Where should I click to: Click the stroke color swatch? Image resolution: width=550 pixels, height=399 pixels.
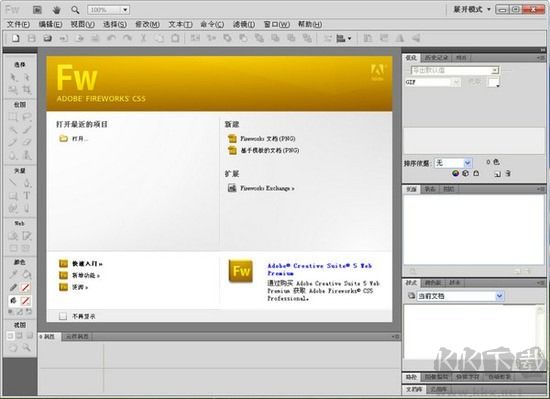pyautogui.click(x=25, y=288)
